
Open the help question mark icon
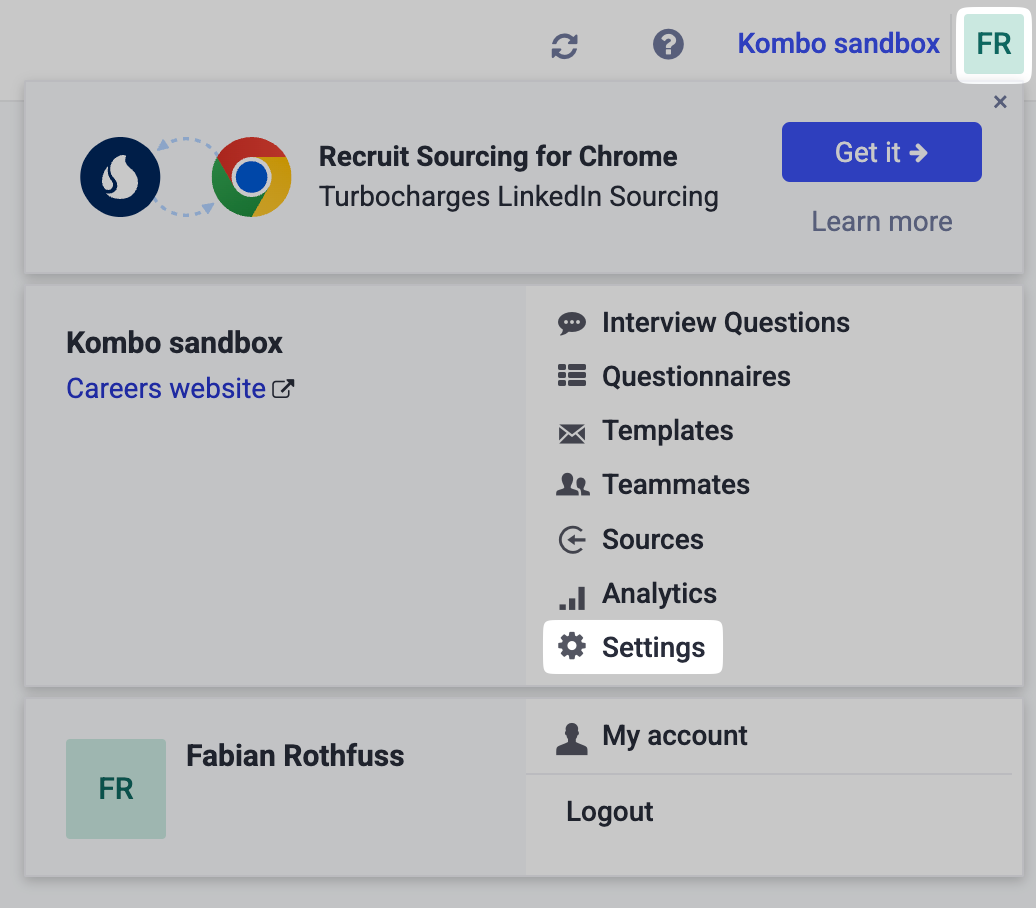click(x=668, y=44)
